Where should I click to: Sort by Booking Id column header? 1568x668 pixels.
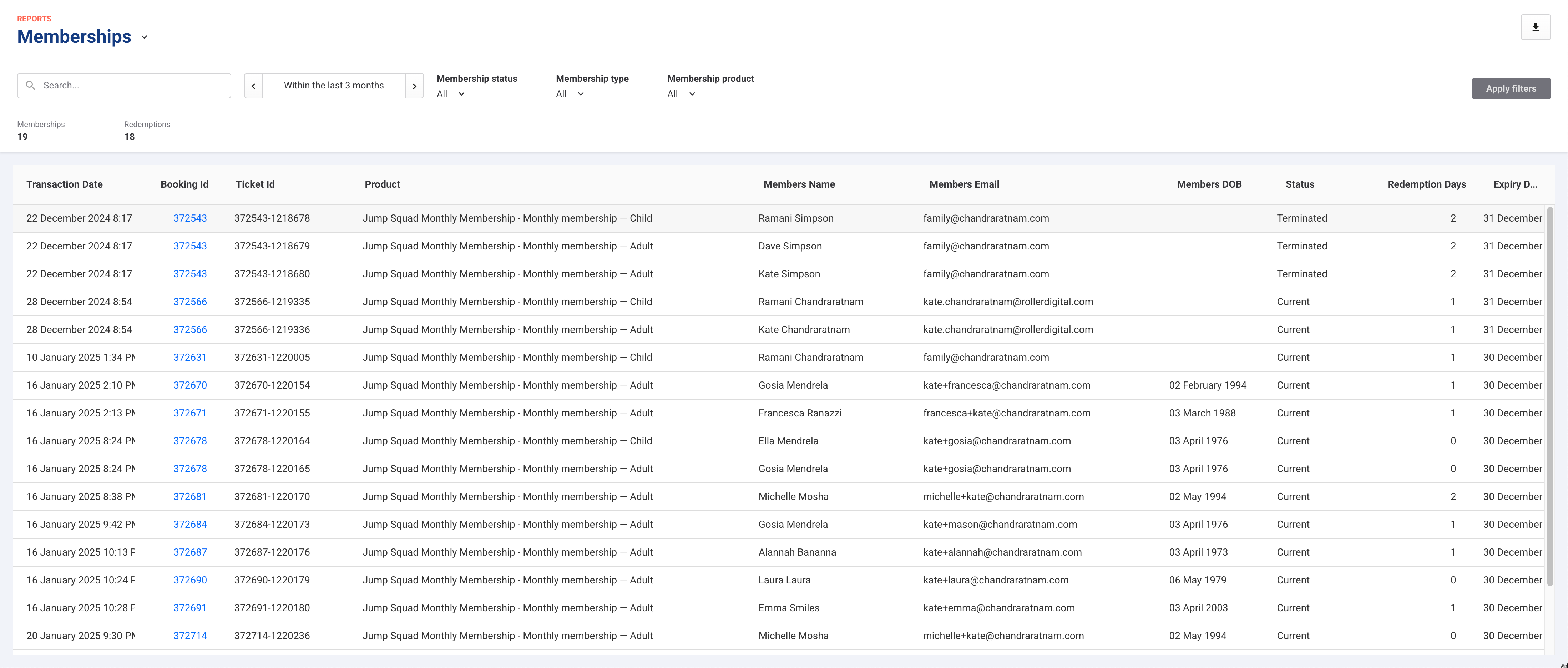[x=184, y=184]
